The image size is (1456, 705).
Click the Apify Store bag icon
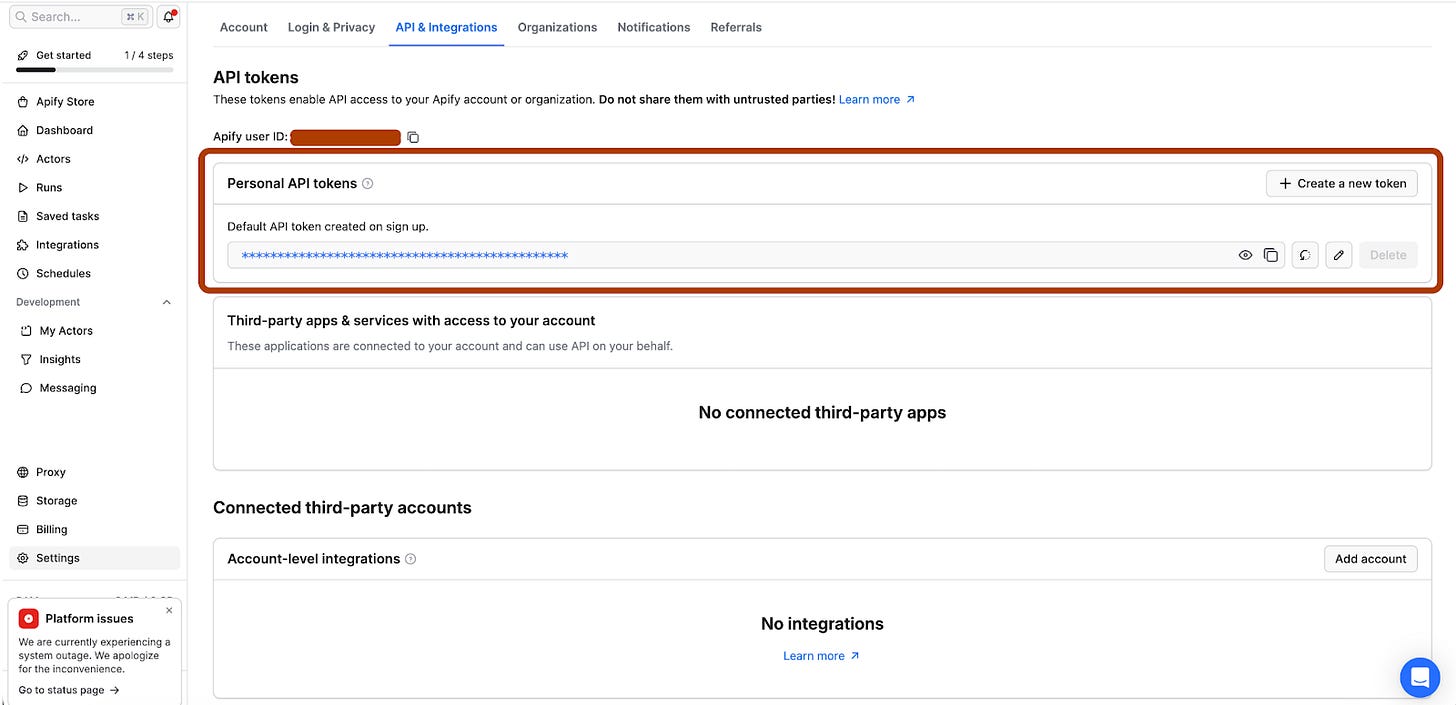coord(24,102)
